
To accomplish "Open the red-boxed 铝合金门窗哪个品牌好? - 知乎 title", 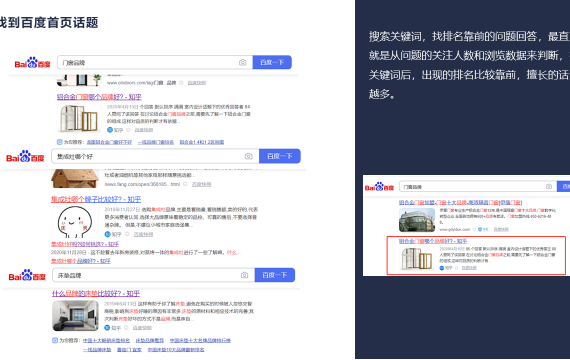I will 433,241.
